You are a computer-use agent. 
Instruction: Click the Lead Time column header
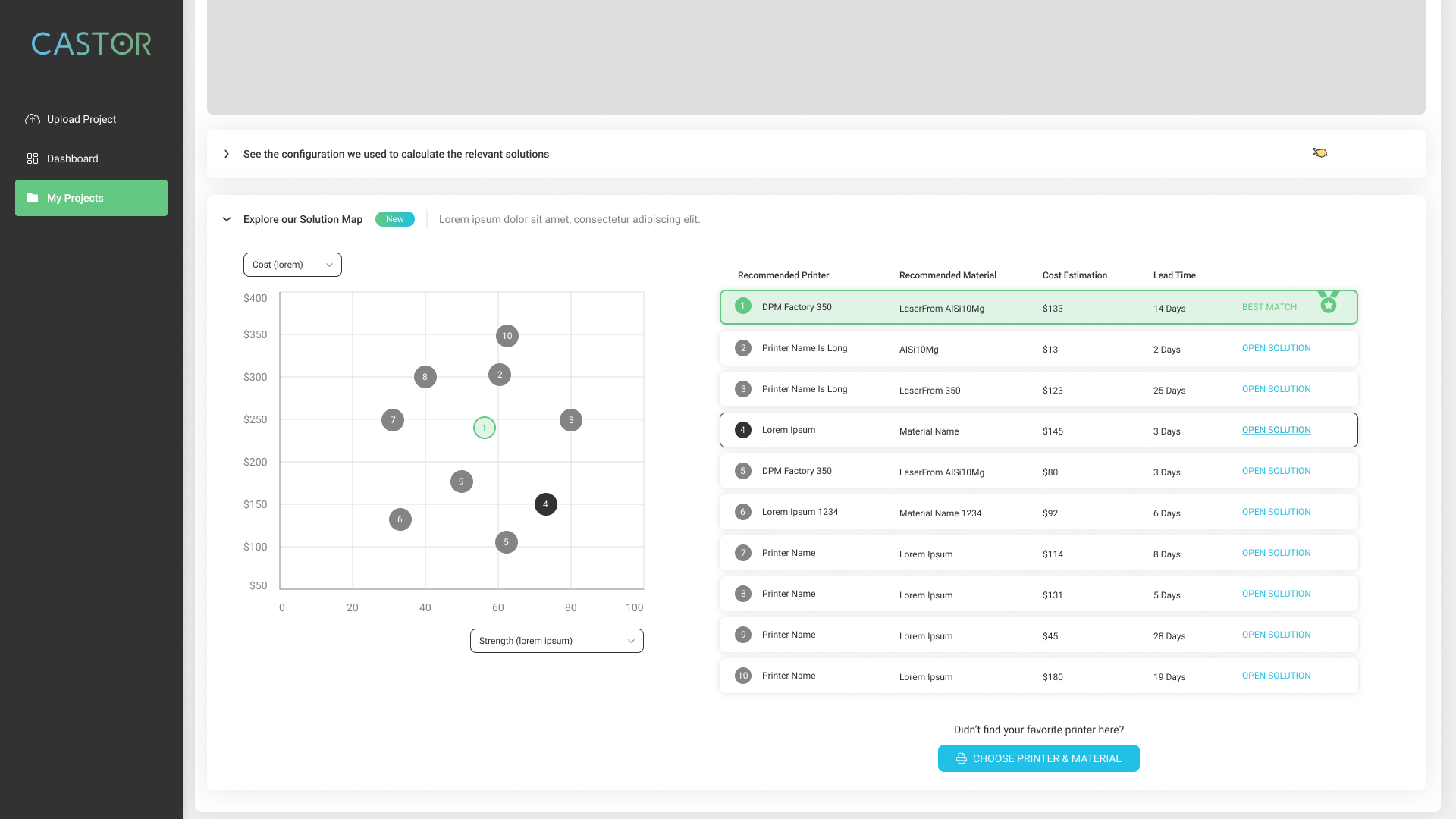pos(1175,275)
